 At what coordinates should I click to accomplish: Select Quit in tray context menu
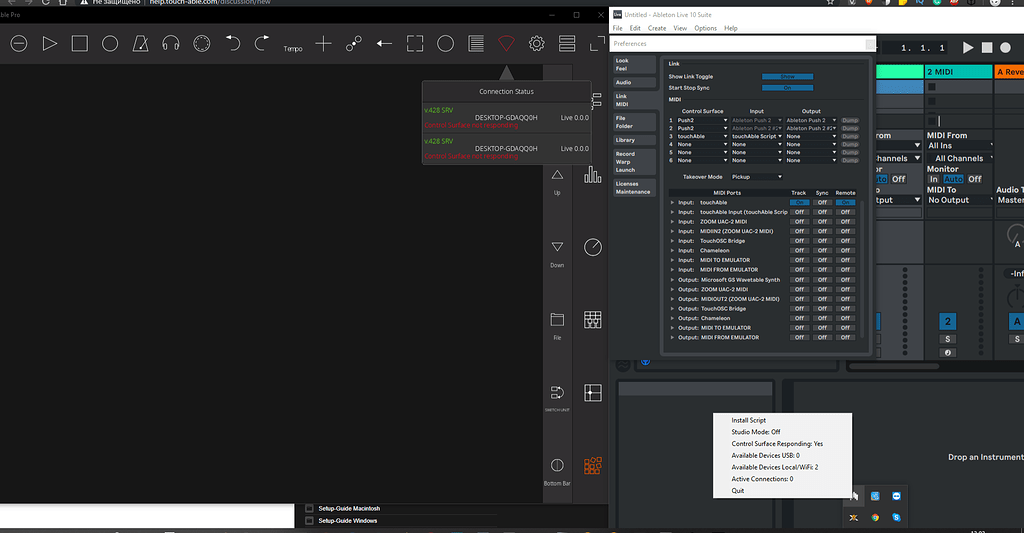738,491
